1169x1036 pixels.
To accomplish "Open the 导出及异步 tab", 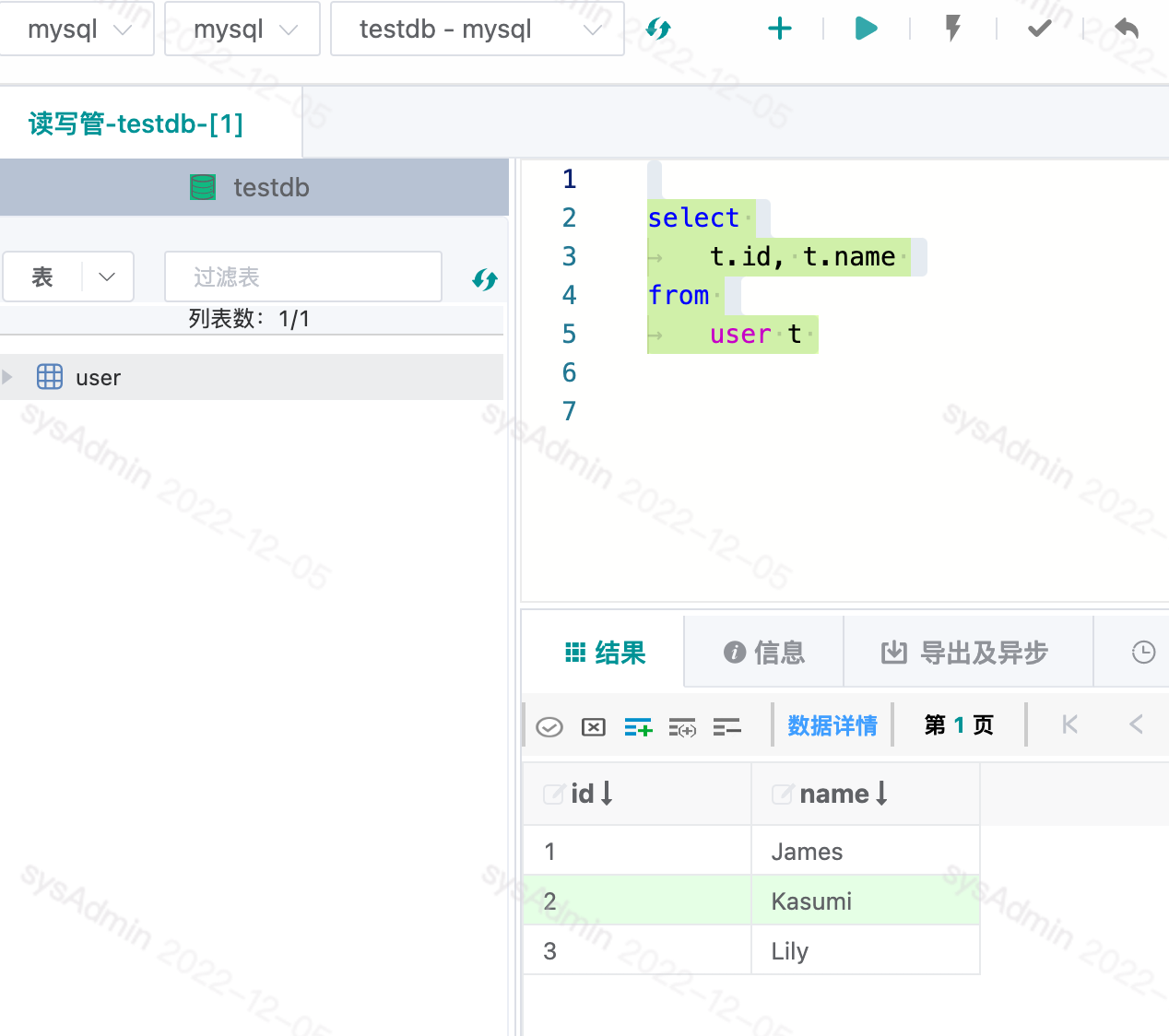I will [x=966, y=653].
